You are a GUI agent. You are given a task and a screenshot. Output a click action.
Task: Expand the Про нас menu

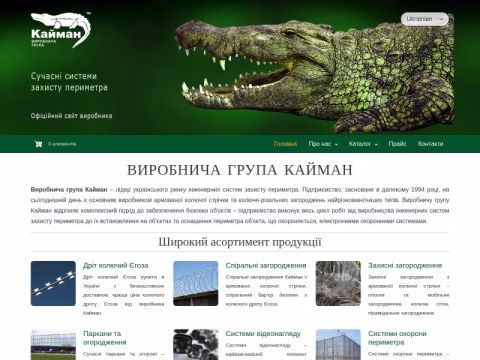pos(323,144)
